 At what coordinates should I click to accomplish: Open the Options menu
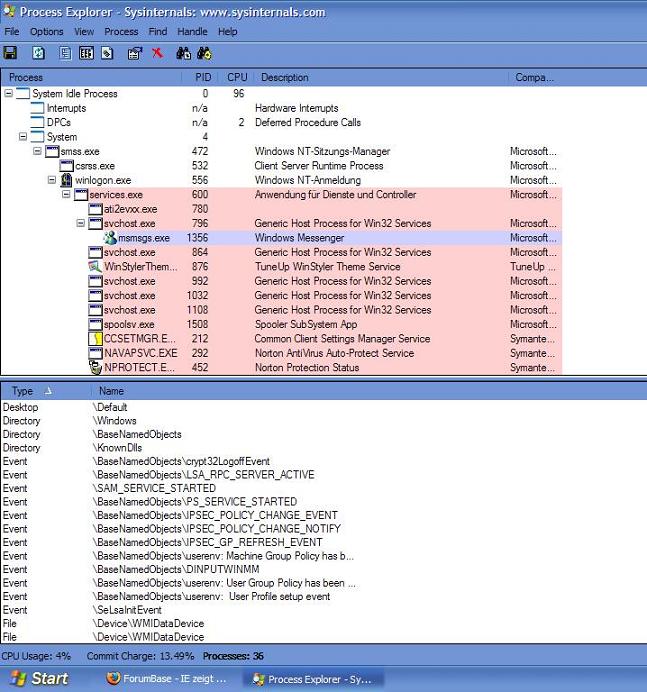(x=46, y=32)
